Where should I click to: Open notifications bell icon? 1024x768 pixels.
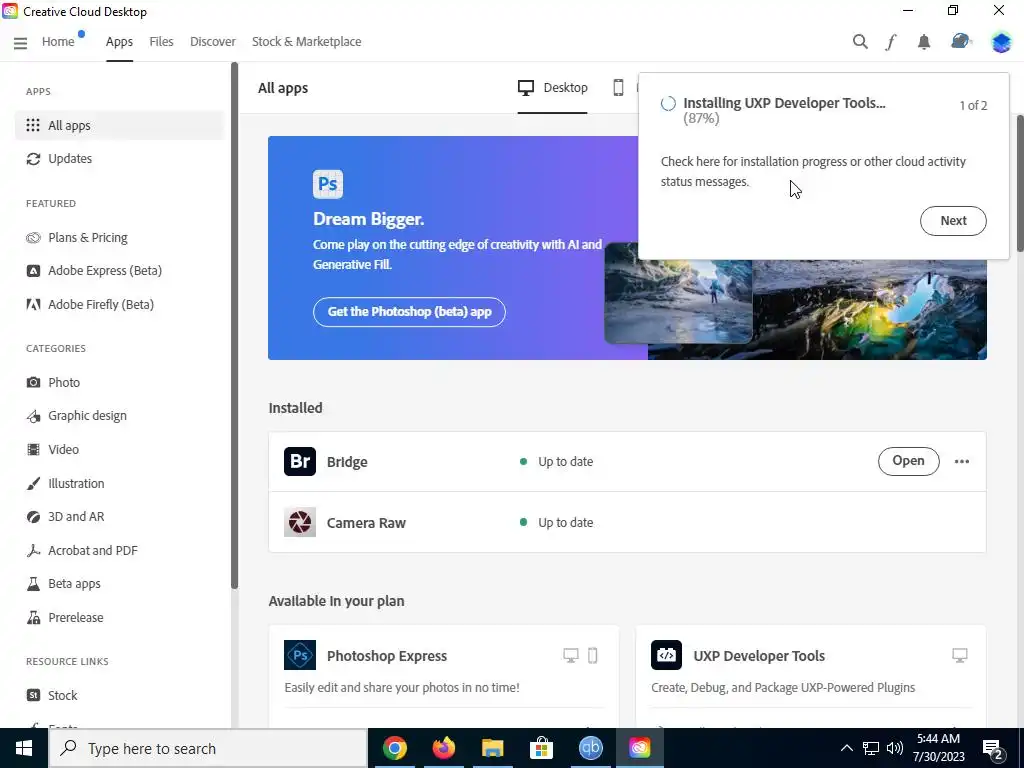[923, 42]
